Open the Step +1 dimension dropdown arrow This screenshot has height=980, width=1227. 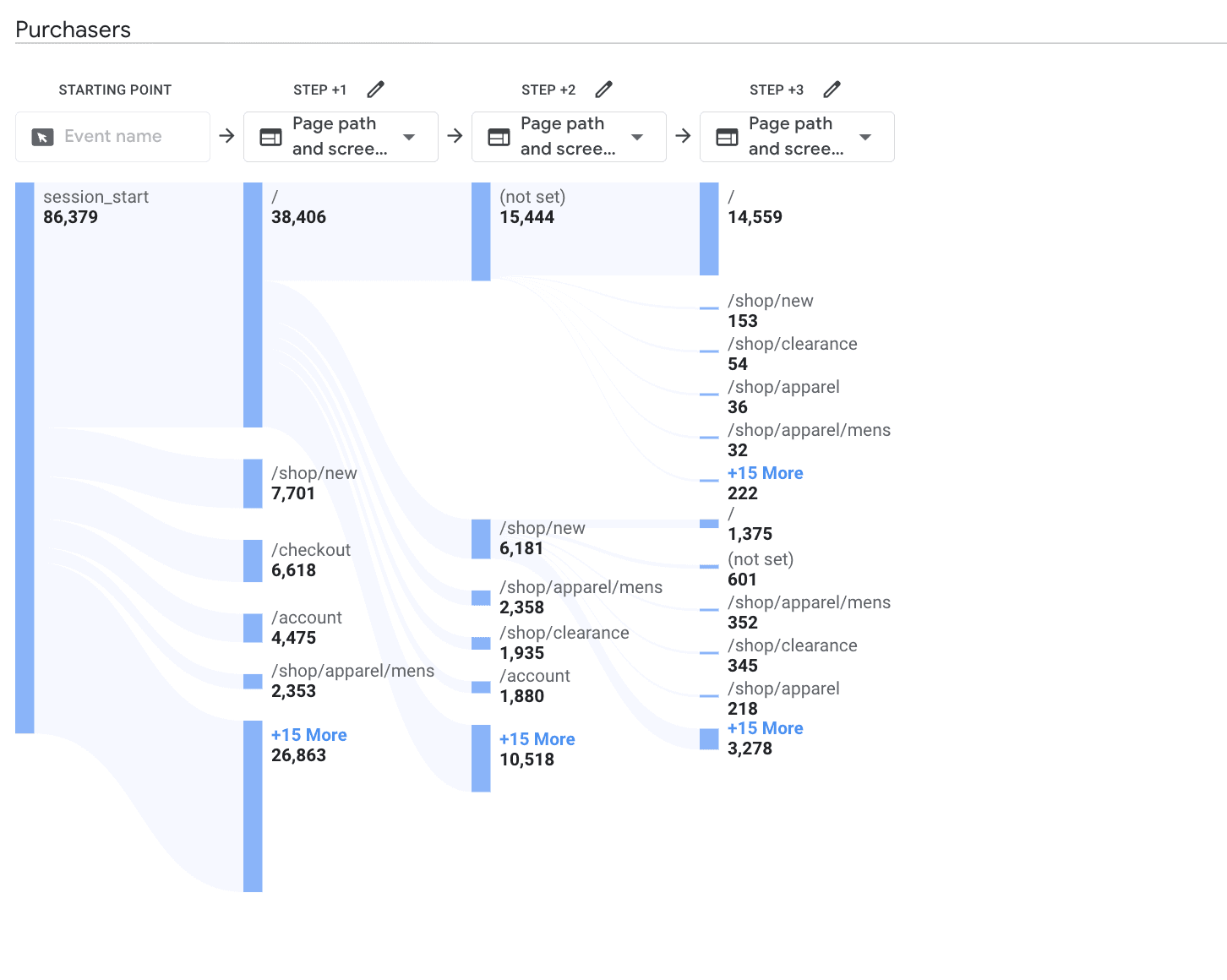tap(409, 137)
